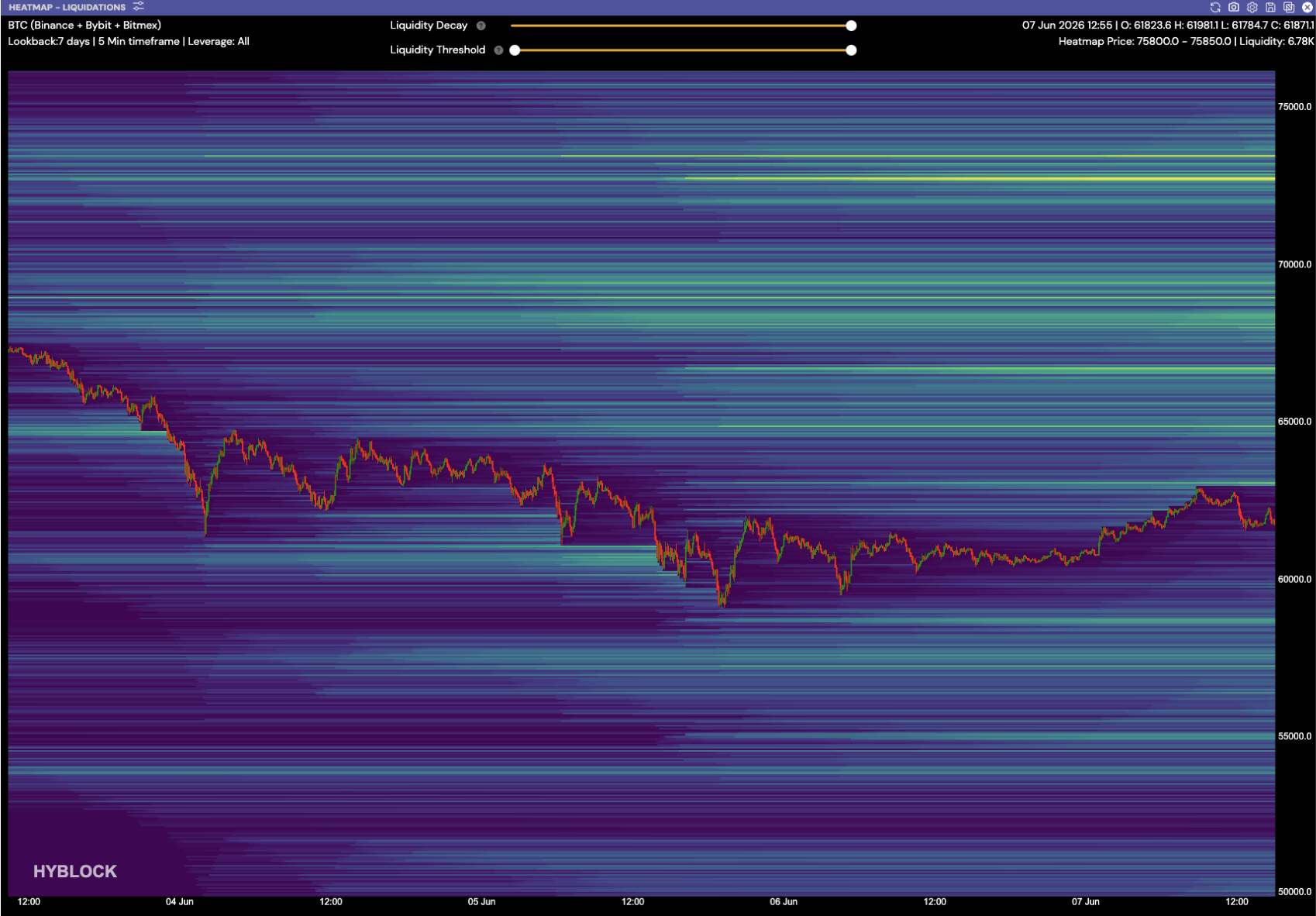Click the "HEATMAP - LIQUIDATIONS" panel title
Viewport: 1316px width, 916px height.
coord(67,7)
